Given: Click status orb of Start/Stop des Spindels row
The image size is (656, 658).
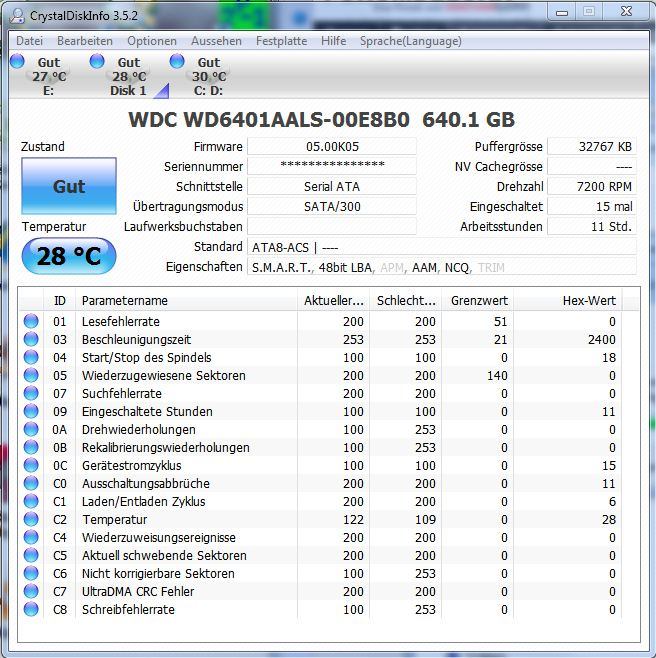Looking at the screenshot, I should tap(31, 357).
